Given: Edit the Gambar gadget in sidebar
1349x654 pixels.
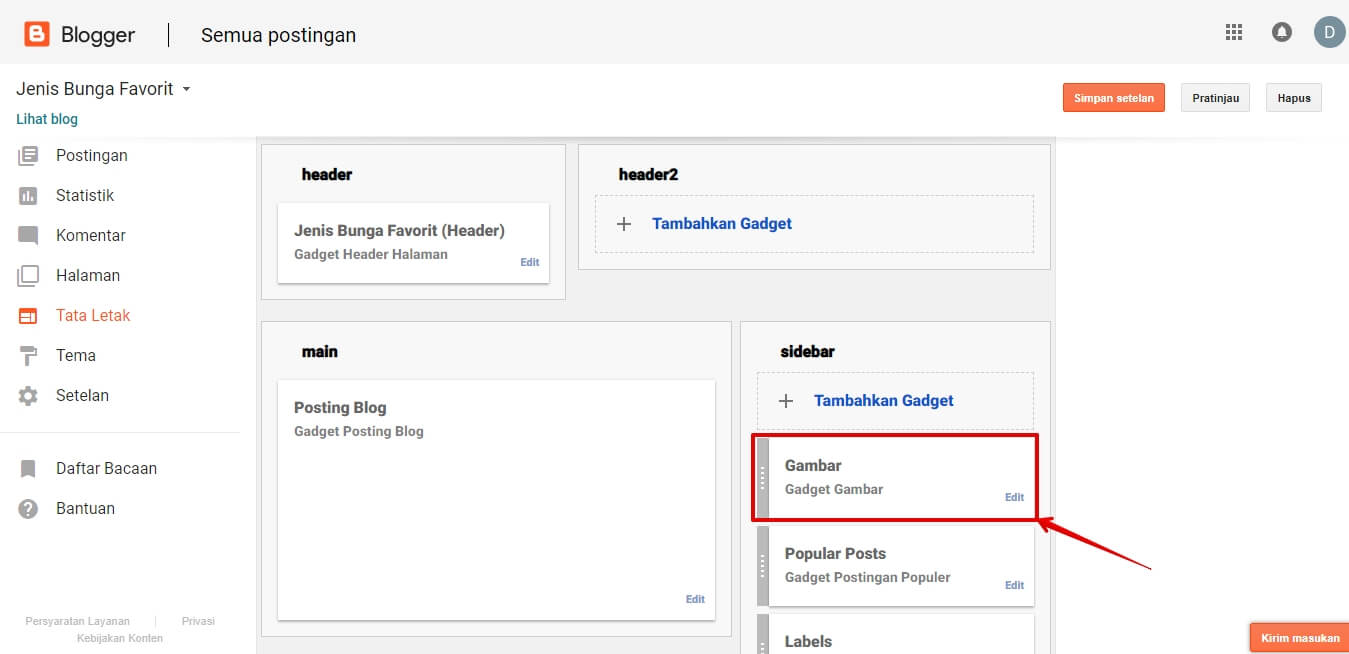Looking at the screenshot, I should (1013, 496).
